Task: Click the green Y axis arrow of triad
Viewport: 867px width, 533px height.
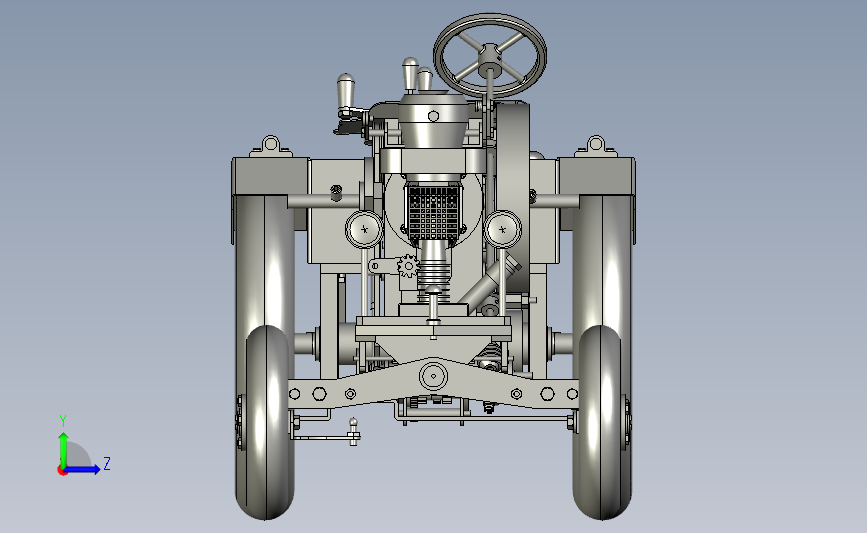Action: coord(63,449)
